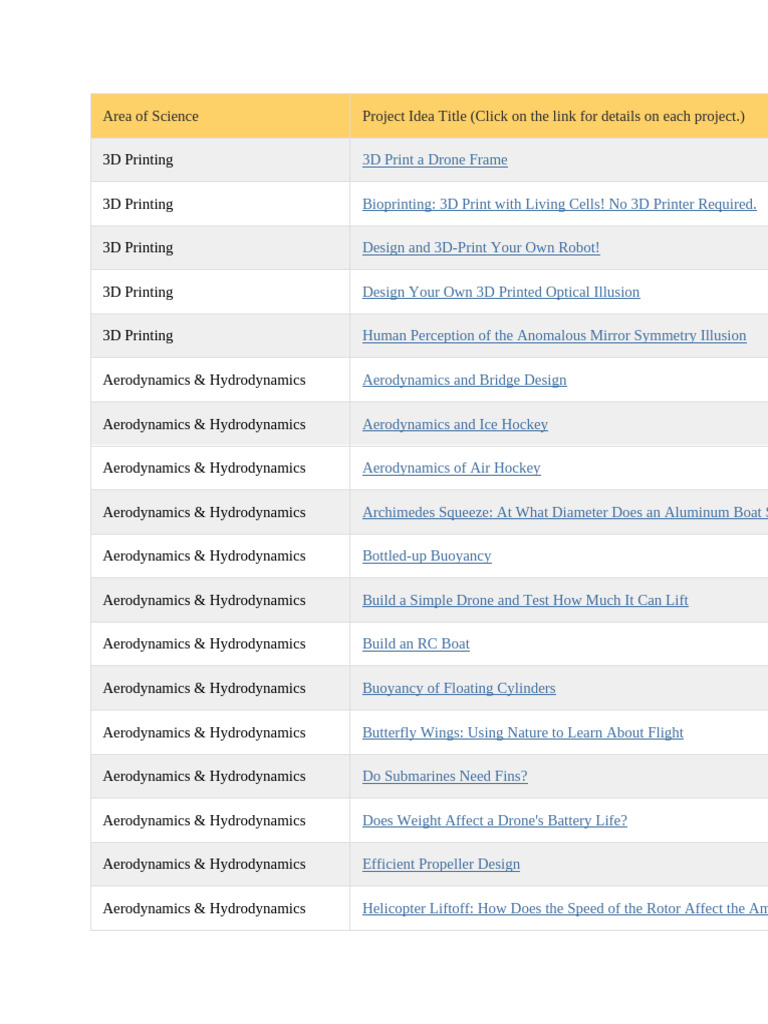
Task: Select Aerodynamics & Hydrodynamics cell in Archimedes Squeeze row
Action: [220, 513]
